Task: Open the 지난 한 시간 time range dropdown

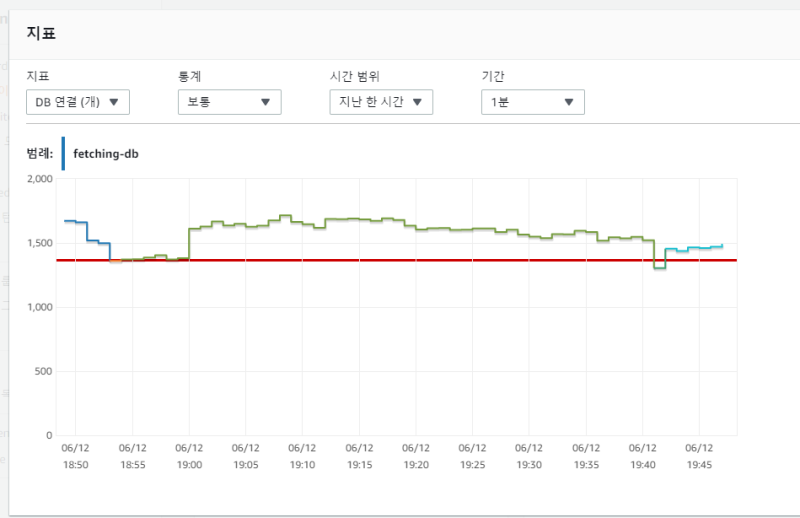Action: tap(380, 102)
